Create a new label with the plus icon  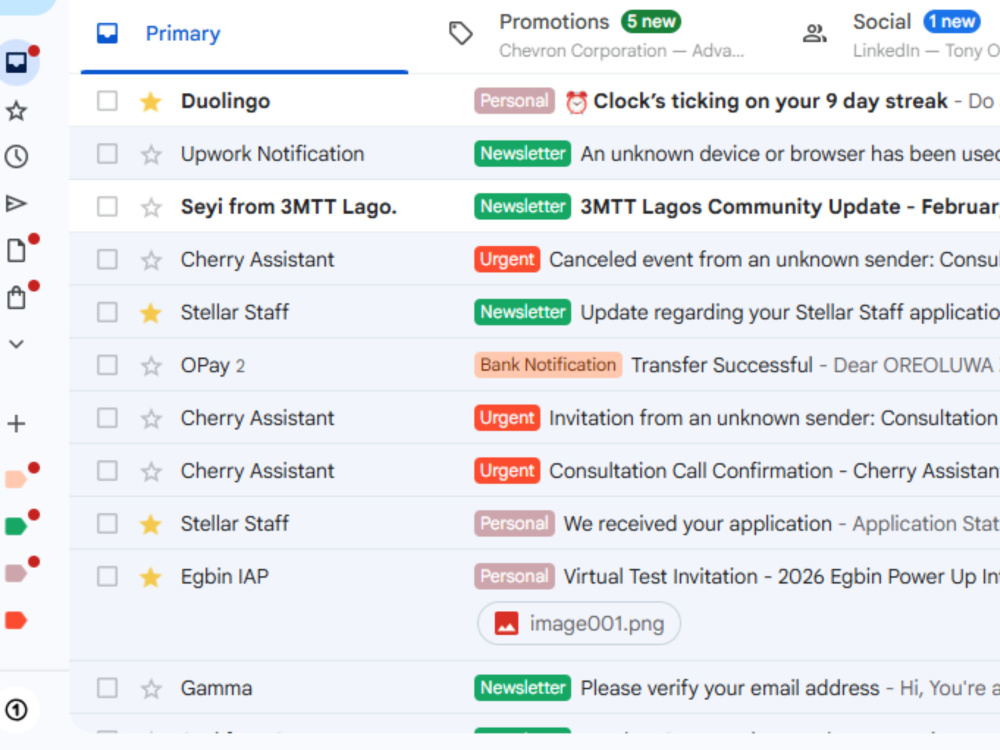tap(17, 424)
